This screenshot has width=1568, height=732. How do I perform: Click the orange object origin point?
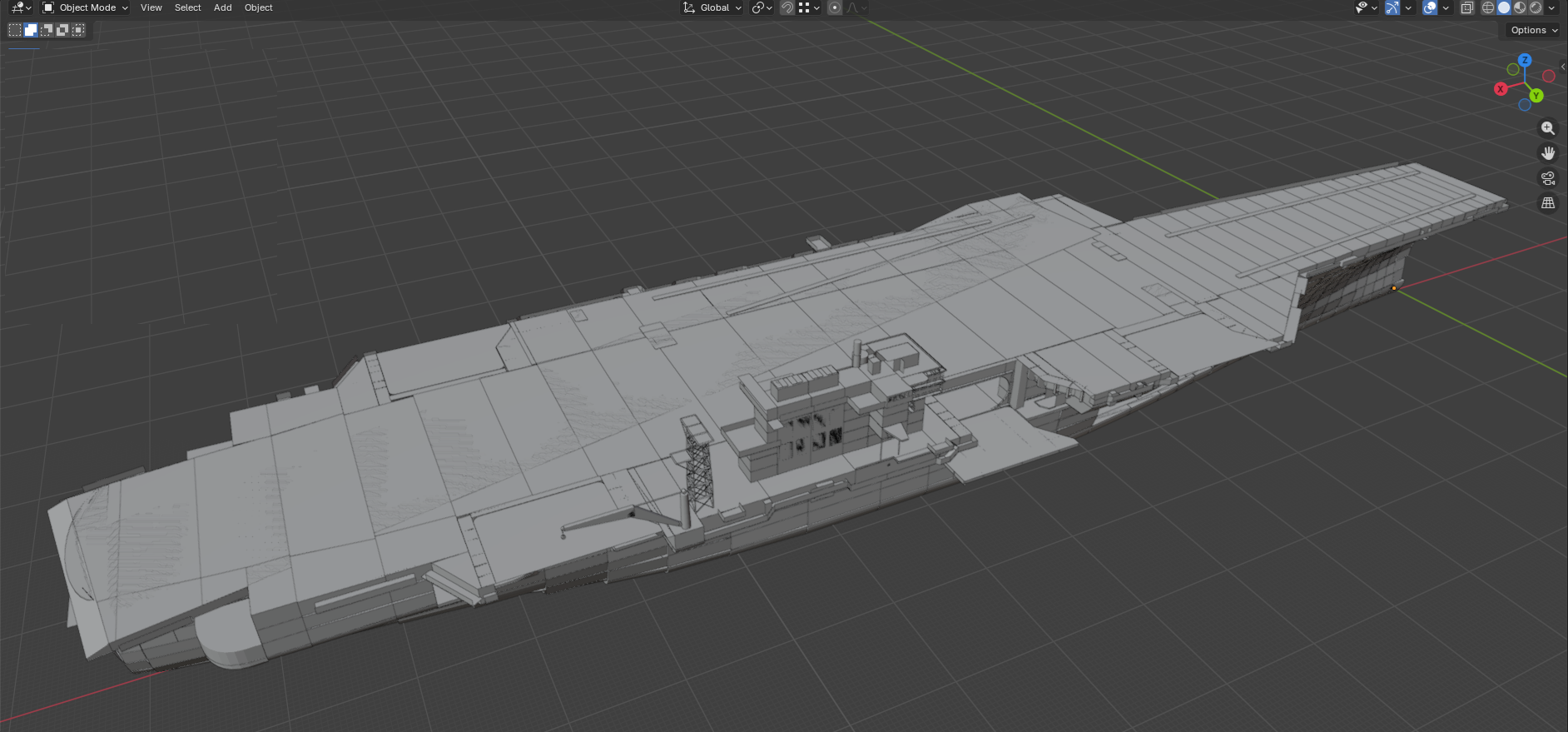click(1394, 288)
